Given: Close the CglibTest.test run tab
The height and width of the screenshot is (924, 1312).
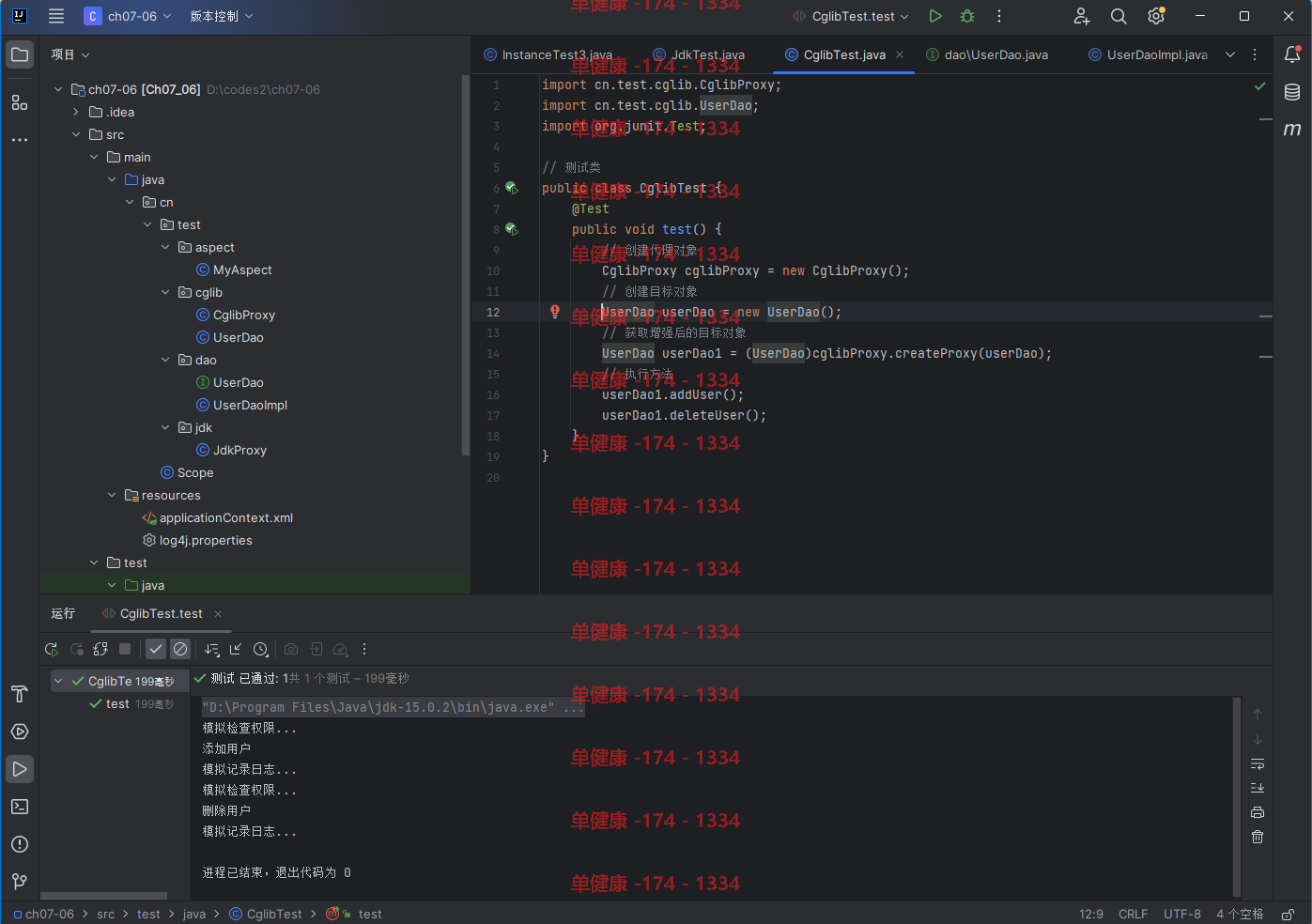Looking at the screenshot, I should (x=218, y=614).
